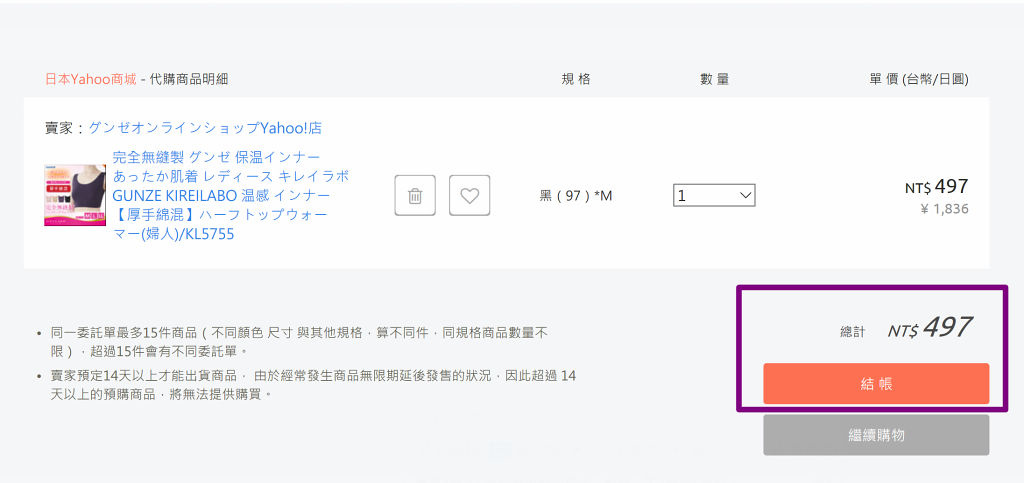Select the unit price NT$ 497
1024x483 pixels.
click(x=936, y=187)
